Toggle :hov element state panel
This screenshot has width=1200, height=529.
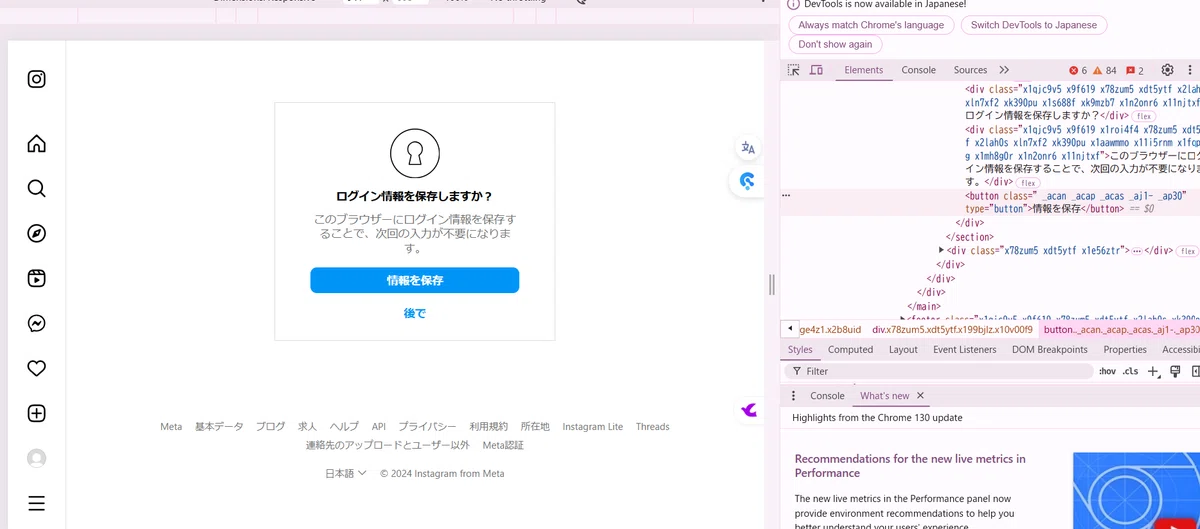[1107, 371]
